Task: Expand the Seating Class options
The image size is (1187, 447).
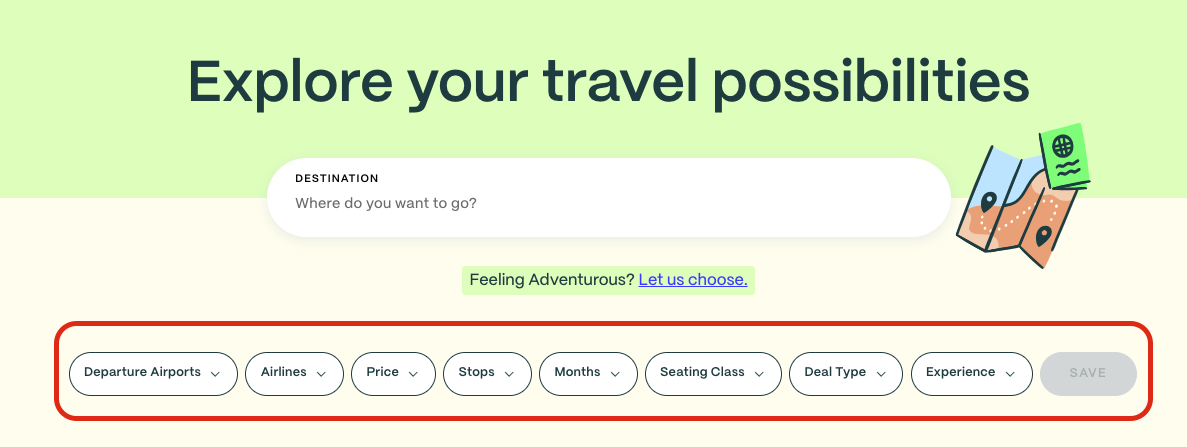Action: click(x=713, y=374)
